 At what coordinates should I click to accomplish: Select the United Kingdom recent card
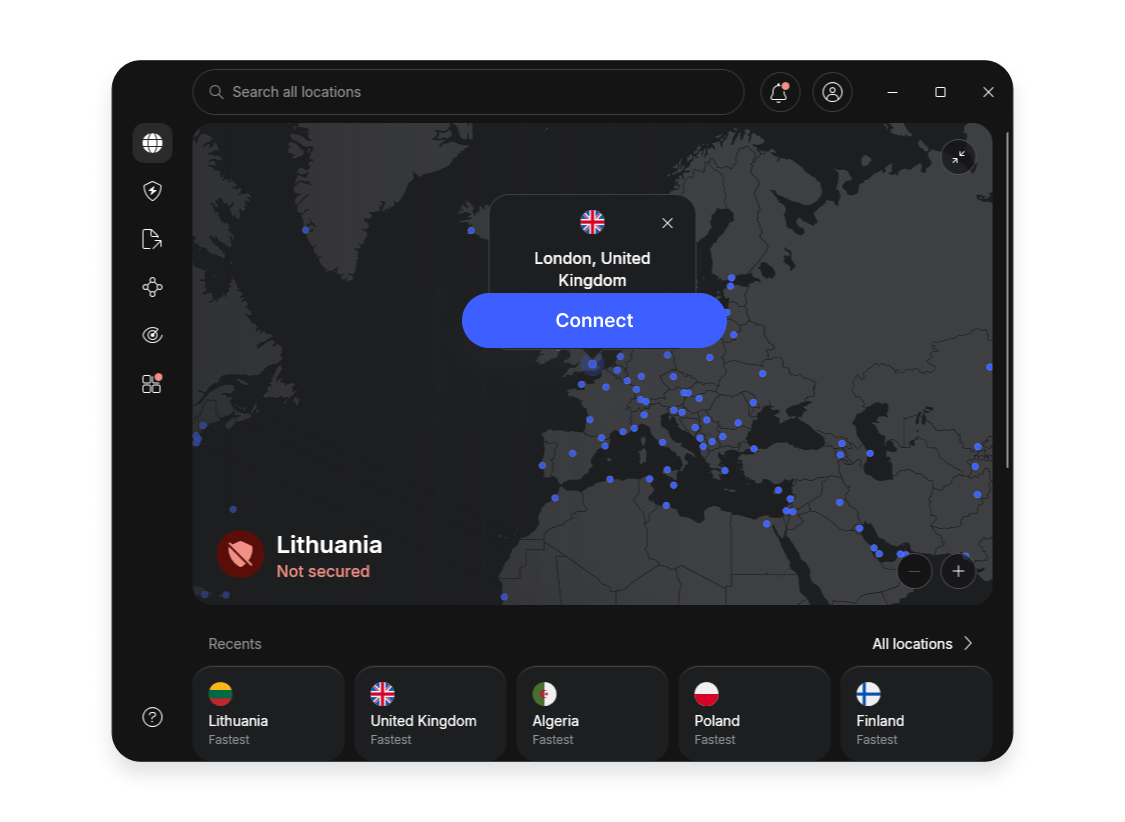(x=430, y=713)
